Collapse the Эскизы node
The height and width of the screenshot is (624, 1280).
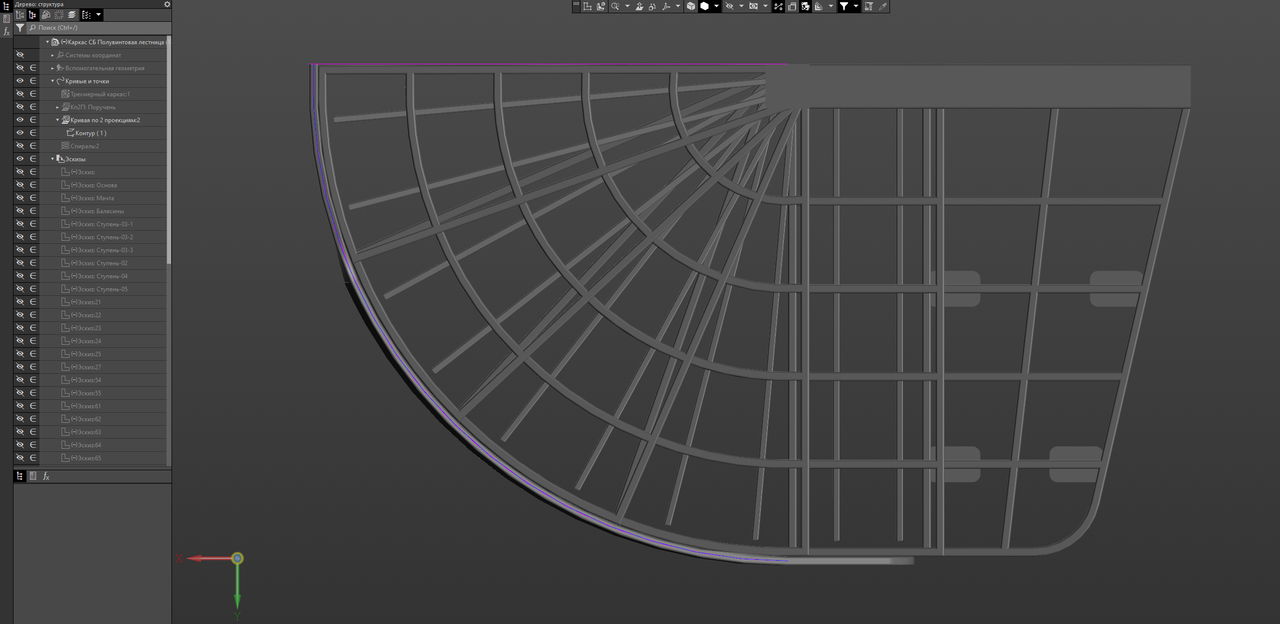tap(52, 159)
